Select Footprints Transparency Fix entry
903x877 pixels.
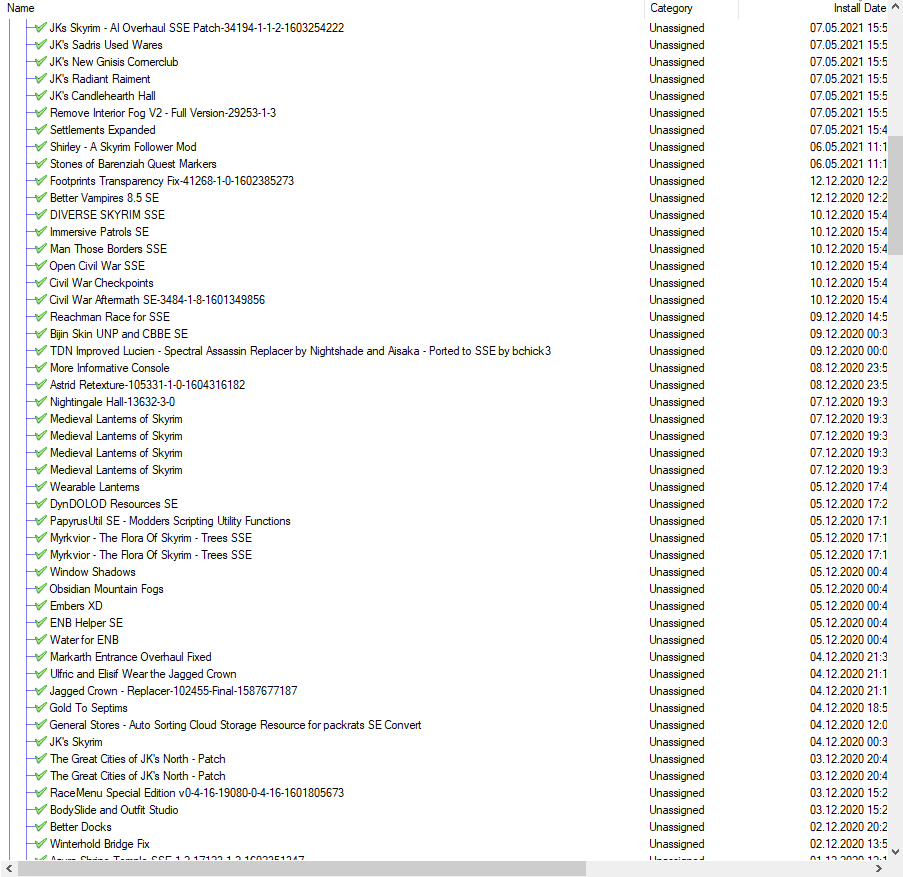[x=172, y=181]
